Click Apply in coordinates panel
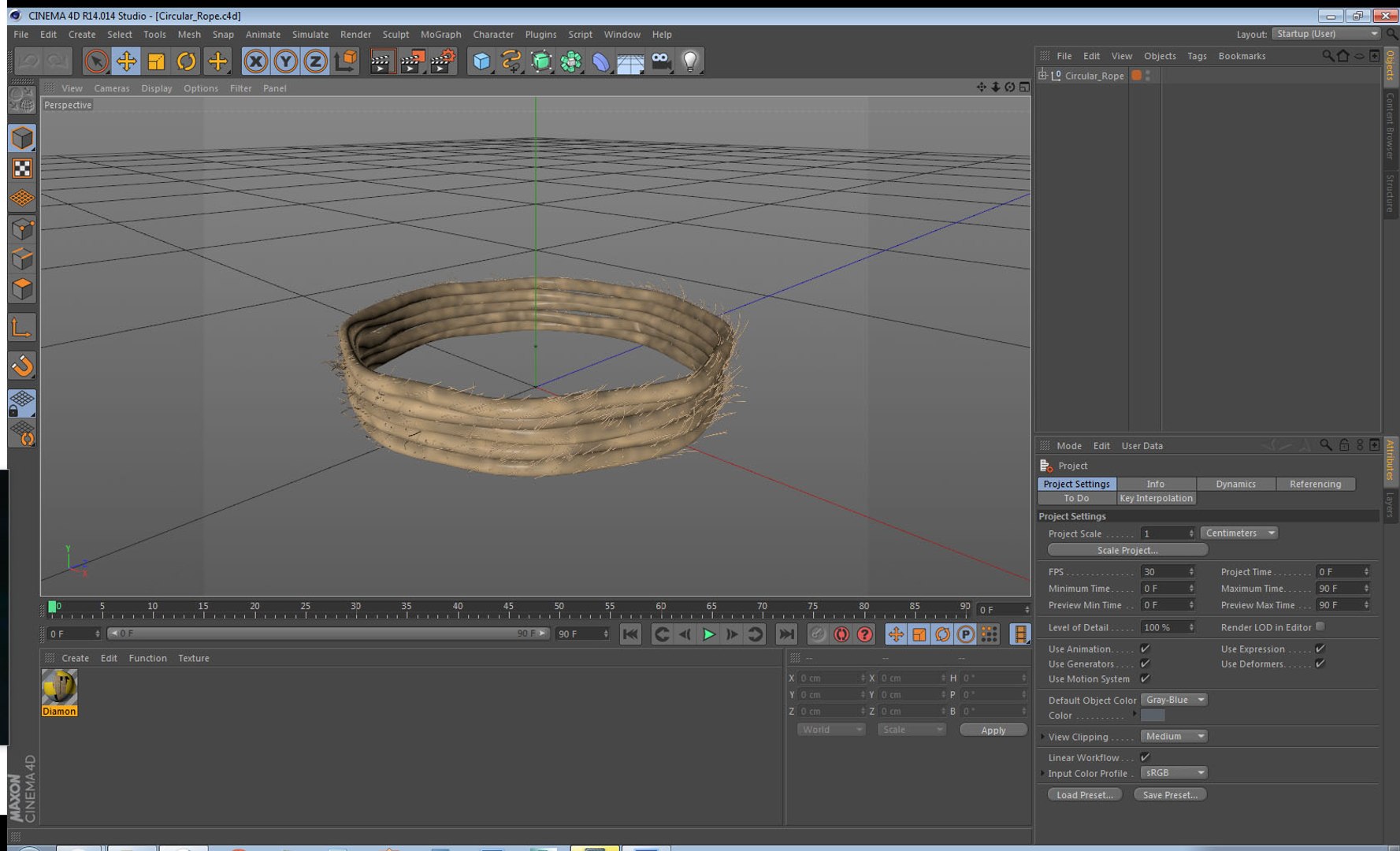 [993, 730]
